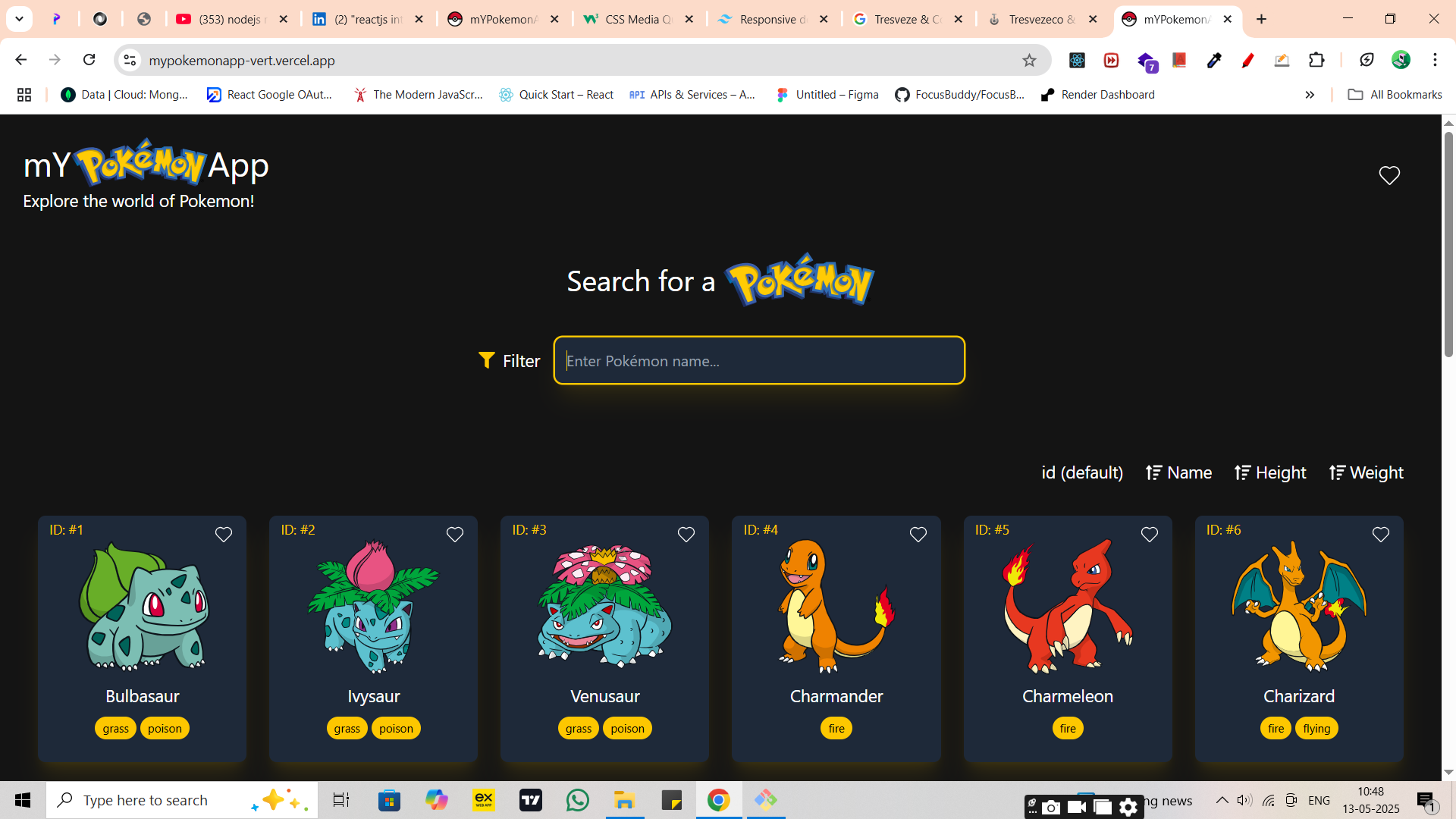Open Quick Start – React bookmark
1456x819 pixels.
(557, 95)
